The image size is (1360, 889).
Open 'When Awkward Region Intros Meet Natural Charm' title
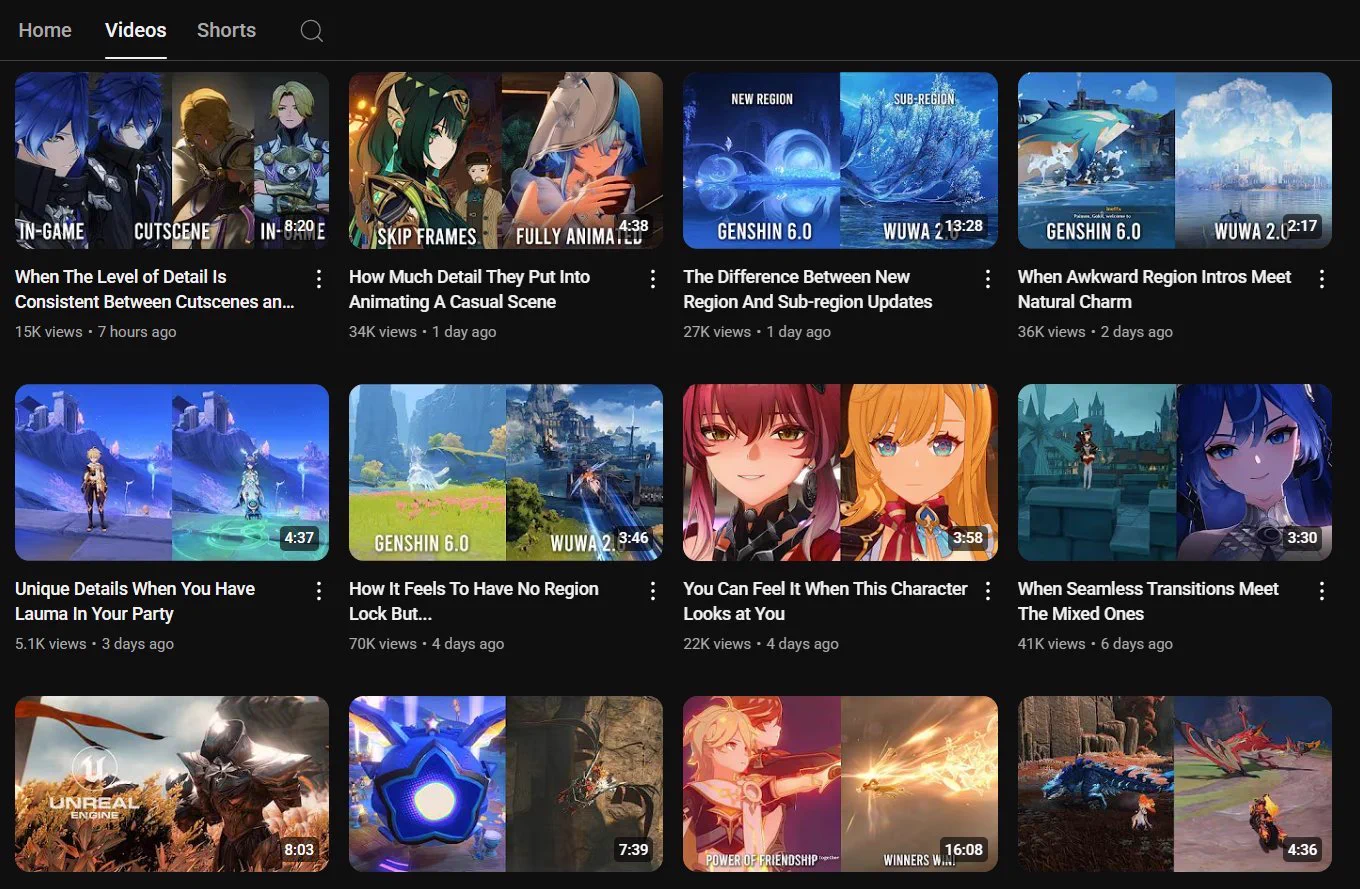pos(1155,289)
